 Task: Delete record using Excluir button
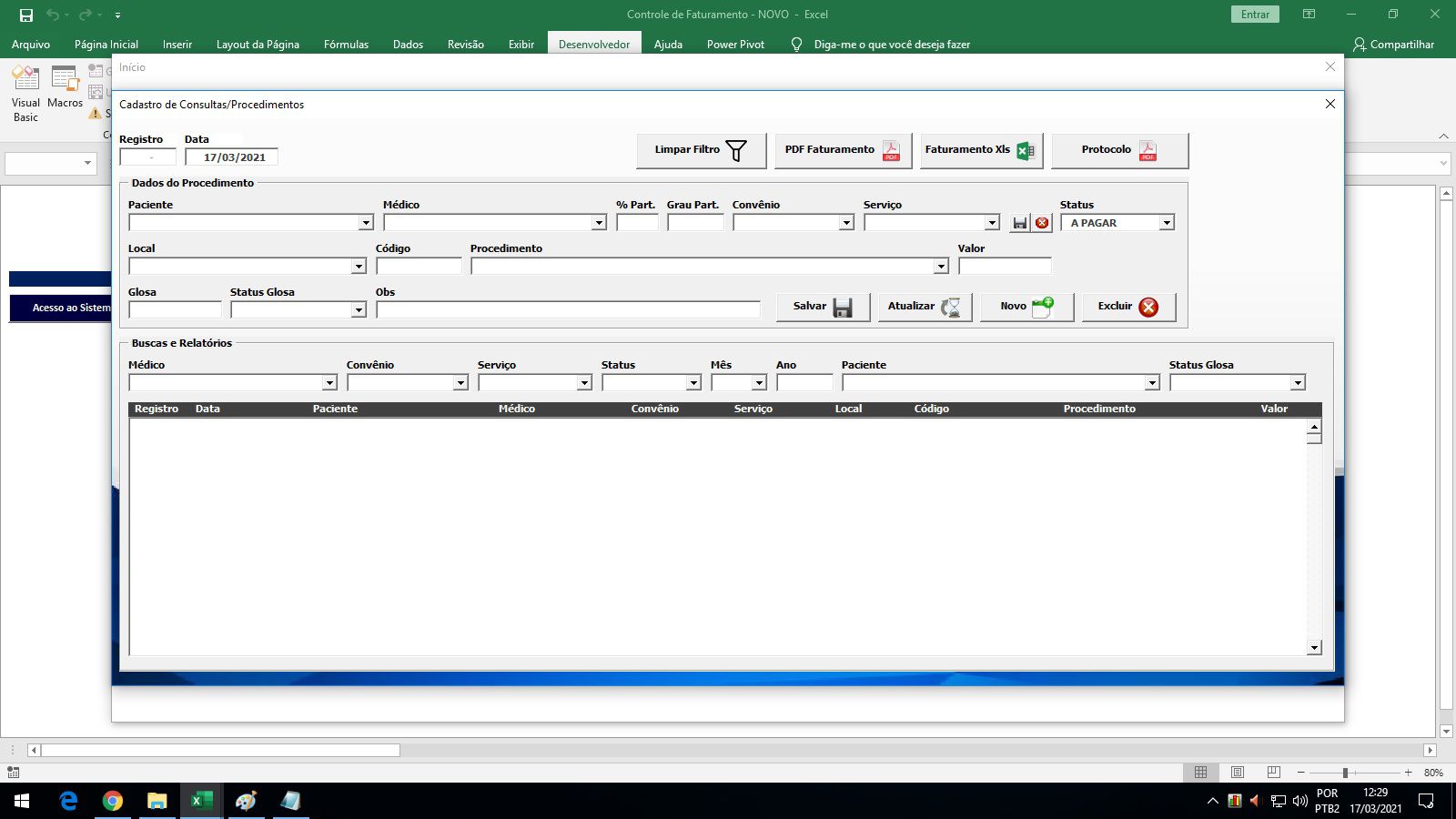click(1128, 307)
